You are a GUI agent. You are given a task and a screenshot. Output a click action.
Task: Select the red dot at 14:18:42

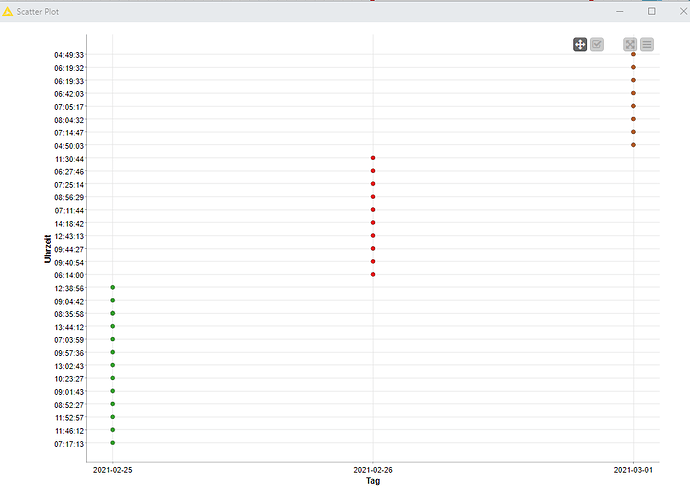point(373,223)
